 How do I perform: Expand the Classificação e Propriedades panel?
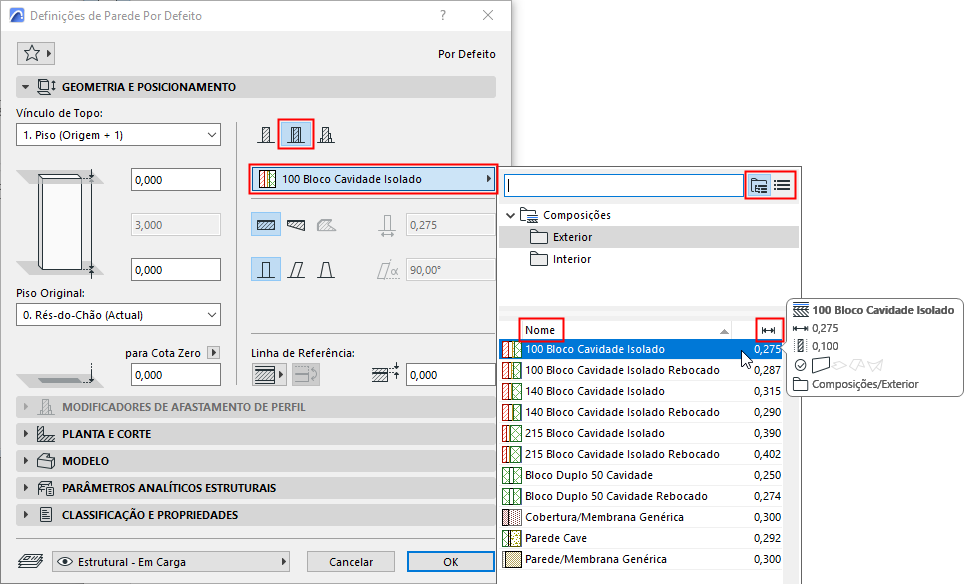point(25,515)
